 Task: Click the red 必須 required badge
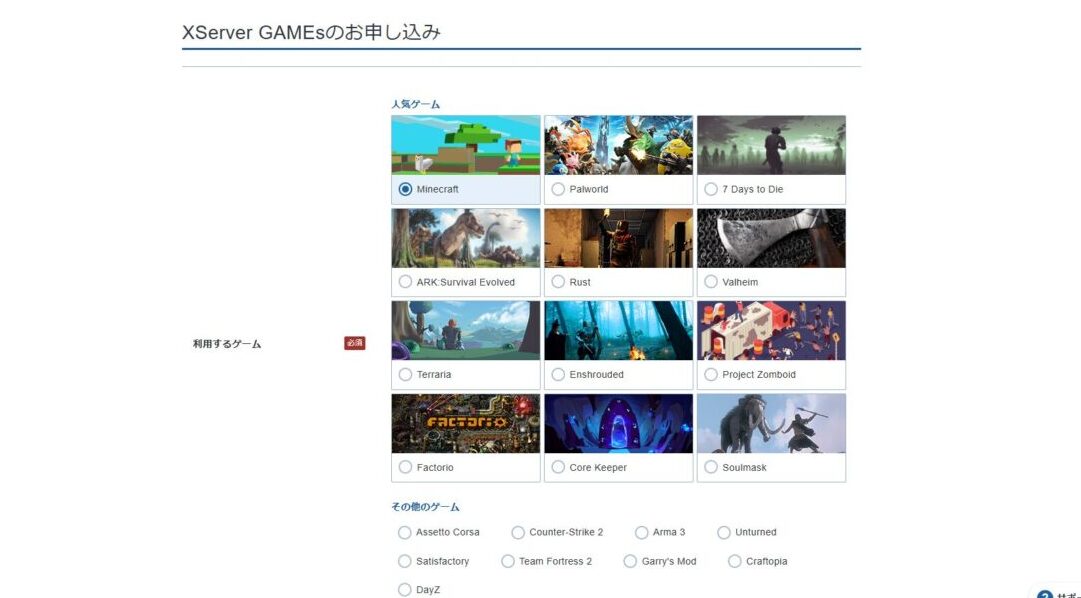pyautogui.click(x=354, y=343)
